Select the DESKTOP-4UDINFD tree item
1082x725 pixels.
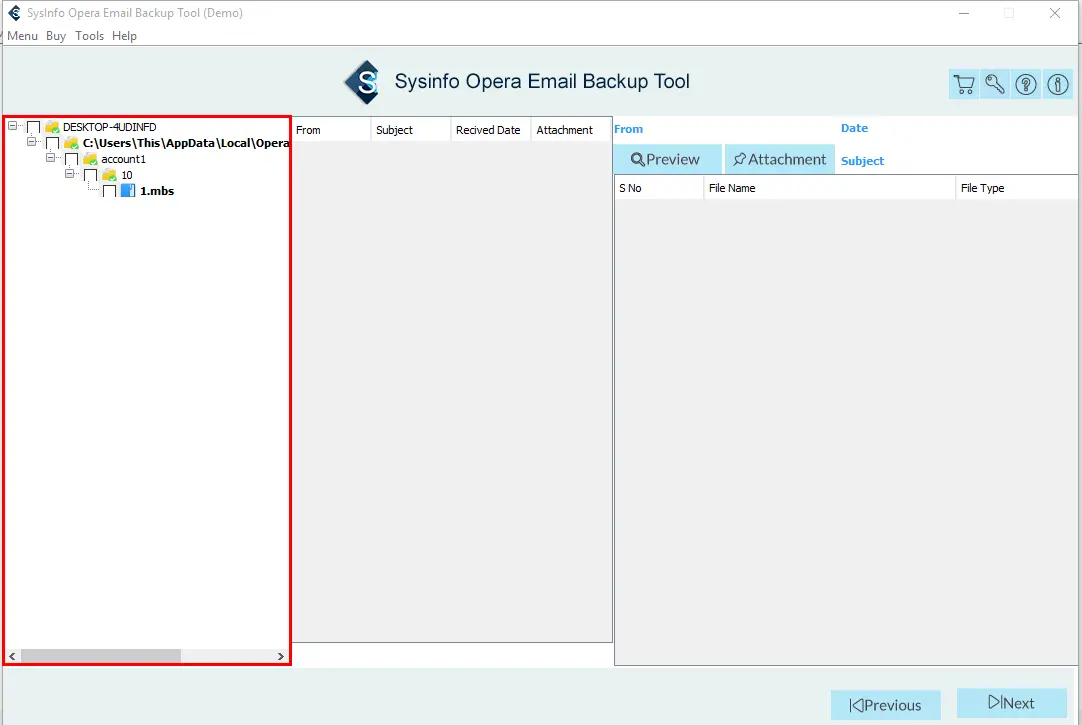pos(110,127)
